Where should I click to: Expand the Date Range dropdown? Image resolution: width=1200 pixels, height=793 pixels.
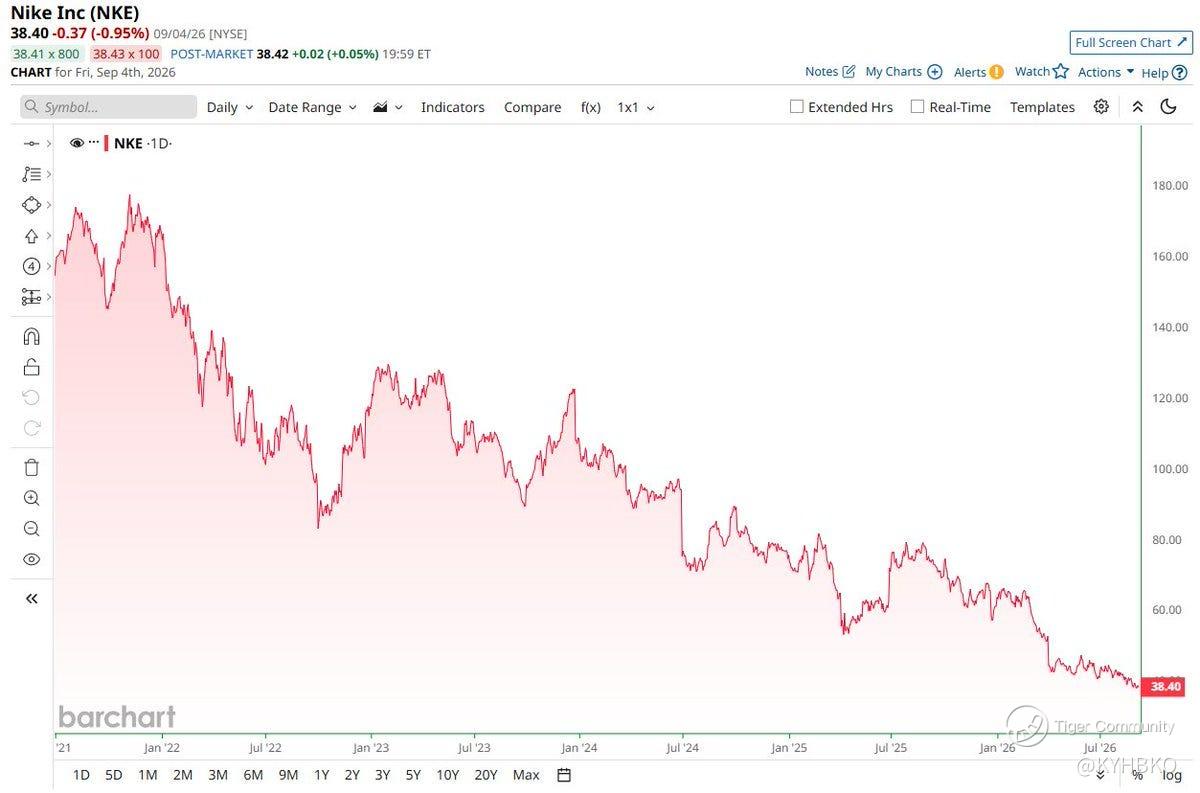(x=312, y=107)
